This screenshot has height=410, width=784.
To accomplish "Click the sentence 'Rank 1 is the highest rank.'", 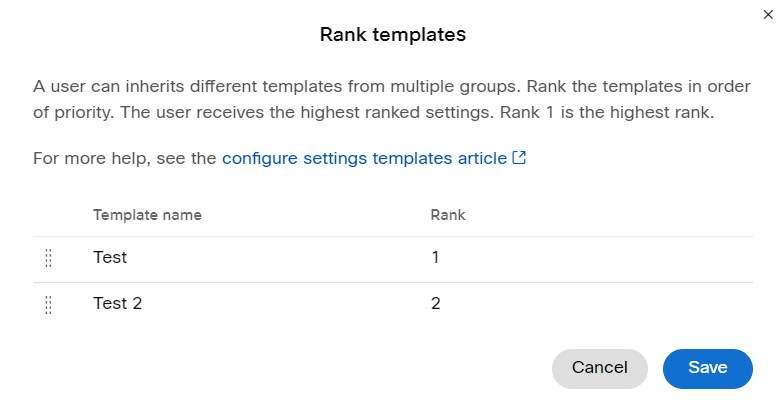I will pyautogui.click(x=607, y=112).
